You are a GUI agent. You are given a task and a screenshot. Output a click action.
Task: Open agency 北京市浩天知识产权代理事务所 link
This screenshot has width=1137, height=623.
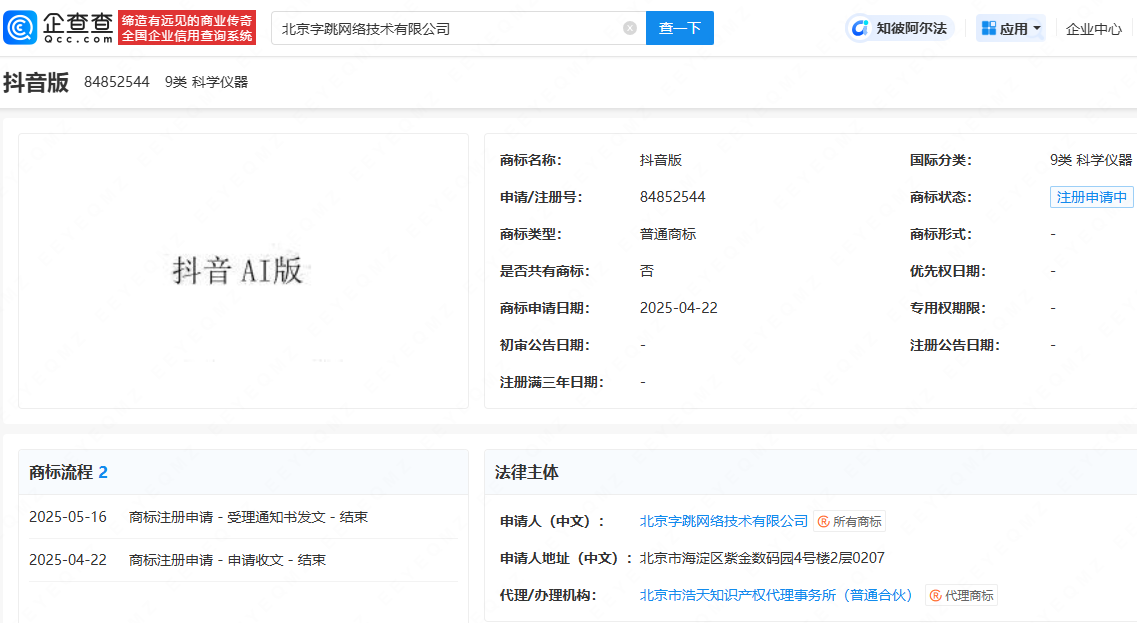click(776, 595)
